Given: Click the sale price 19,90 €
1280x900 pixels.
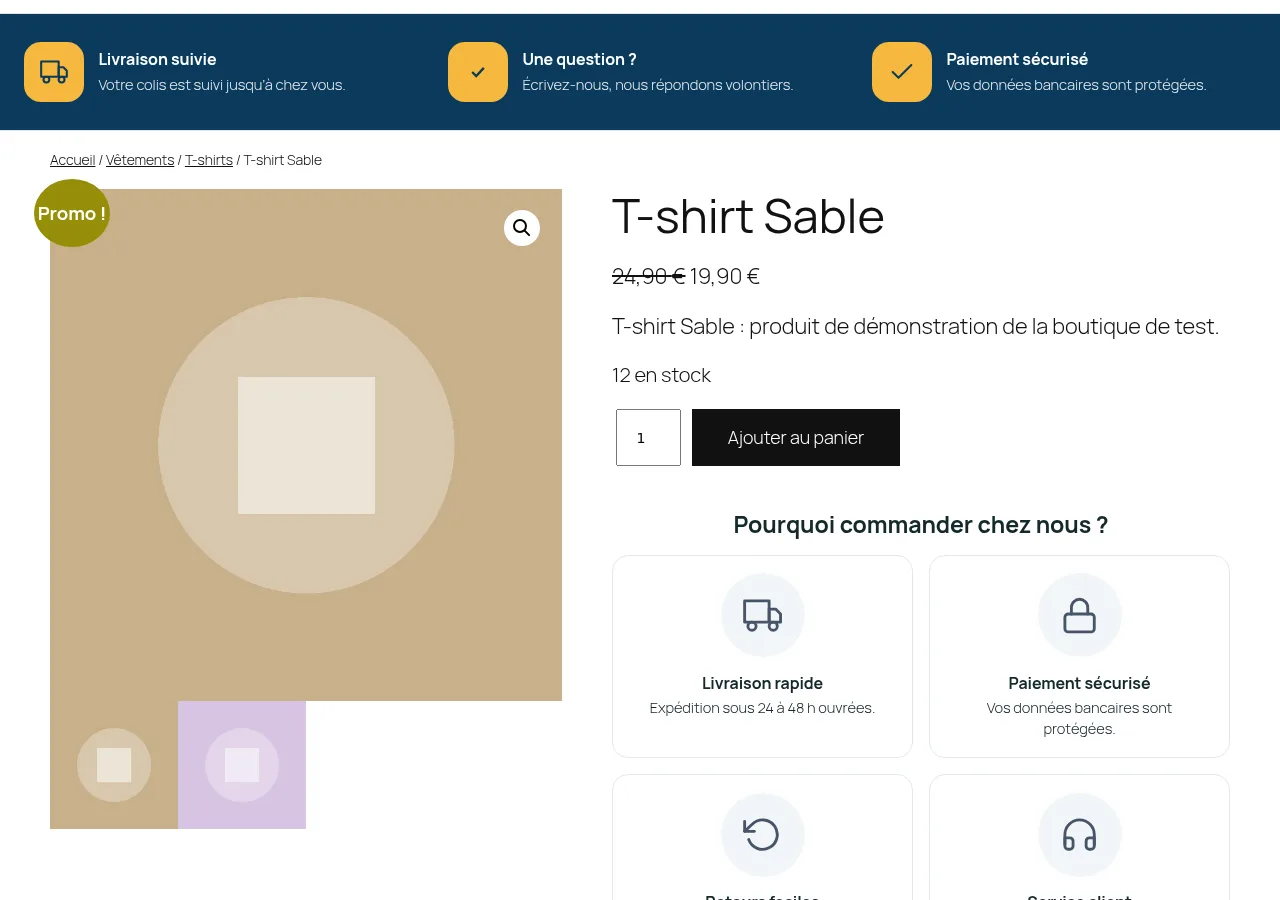Looking at the screenshot, I should 725,276.
